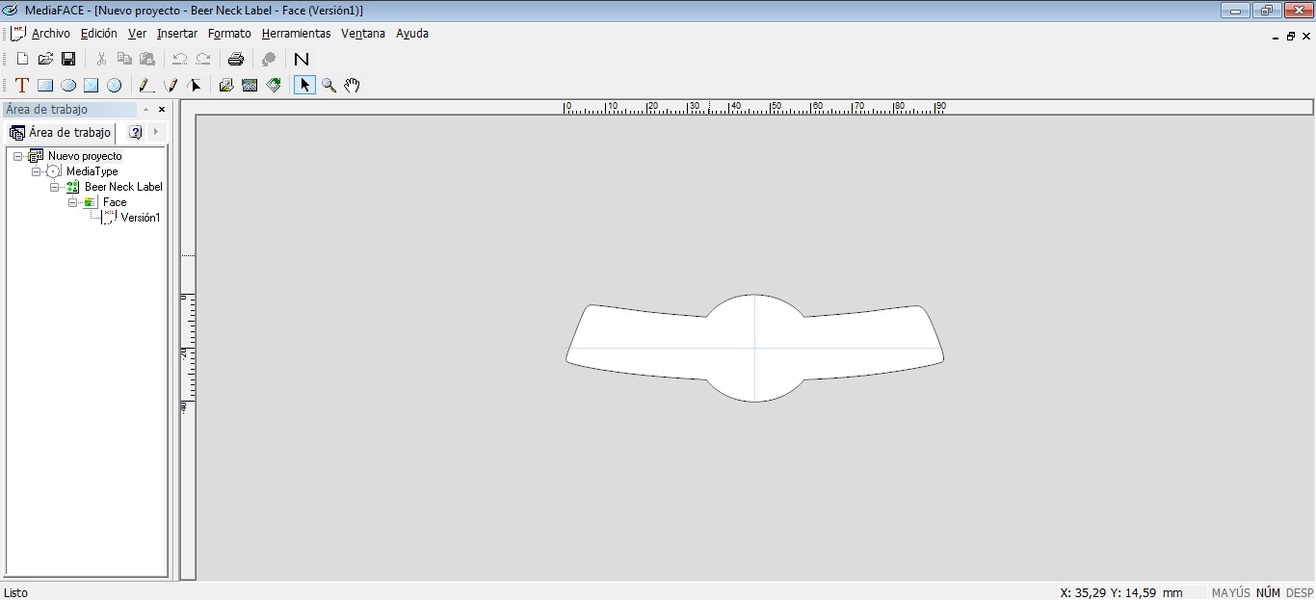This screenshot has width=1316, height=600.
Task: Click the N icon in the toolbar
Action: tap(301, 59)
